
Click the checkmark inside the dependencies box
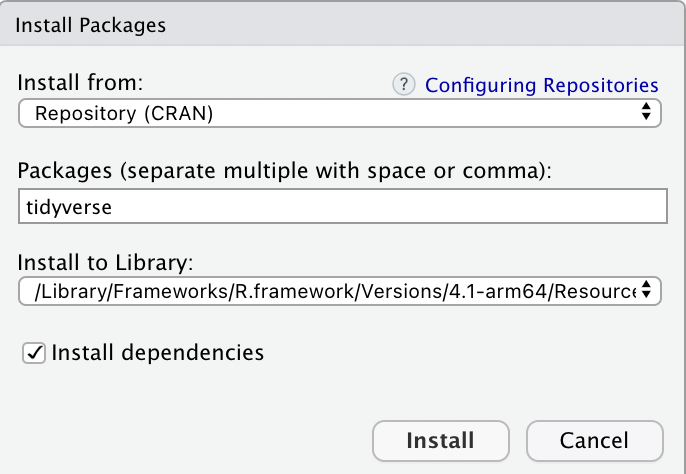click(x=34, y=353)
